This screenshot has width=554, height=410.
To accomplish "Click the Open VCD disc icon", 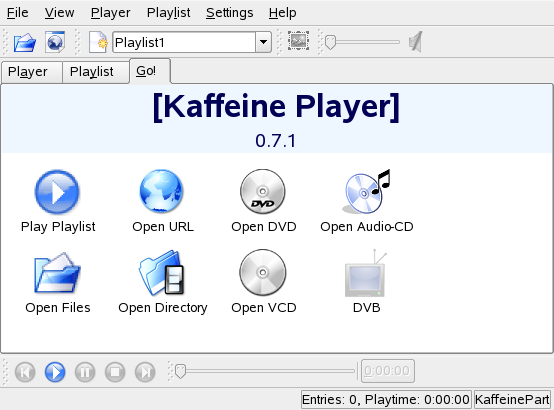I will (263, 273).
